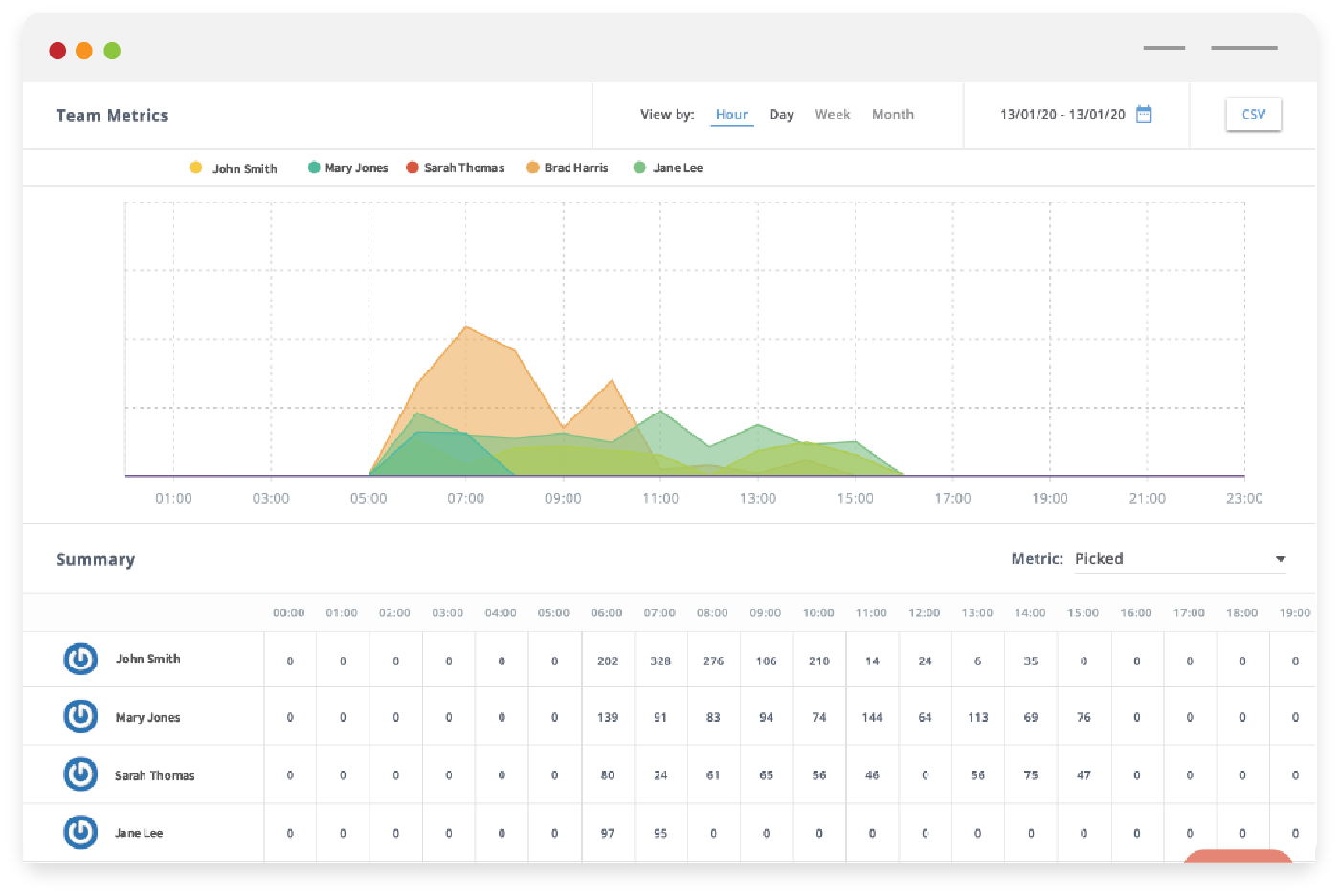This screenshot has width=1340, height=896.
Task: Open the 13/01/20 date range selector
Action: point(1062,113)
